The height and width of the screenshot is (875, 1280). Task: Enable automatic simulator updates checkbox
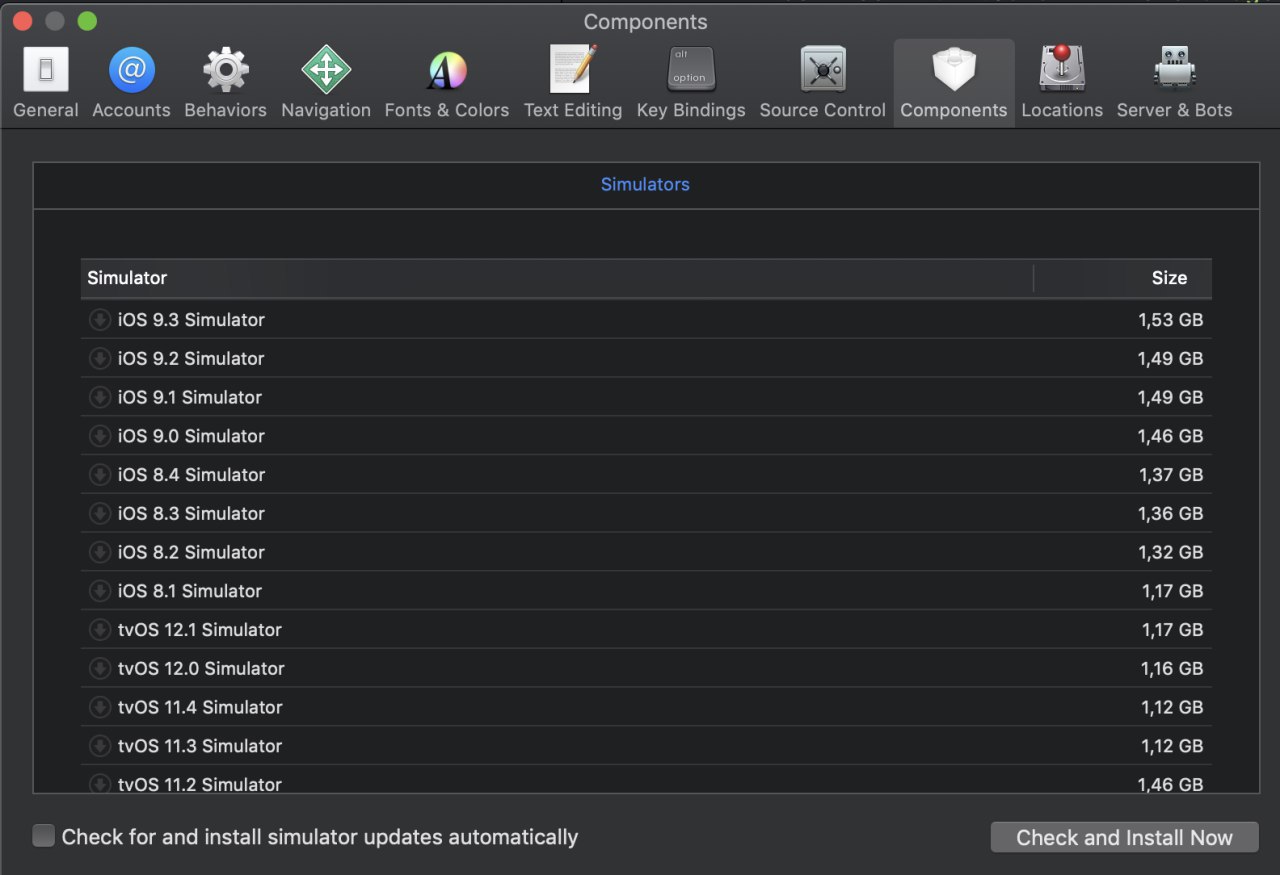coord(43,836)
